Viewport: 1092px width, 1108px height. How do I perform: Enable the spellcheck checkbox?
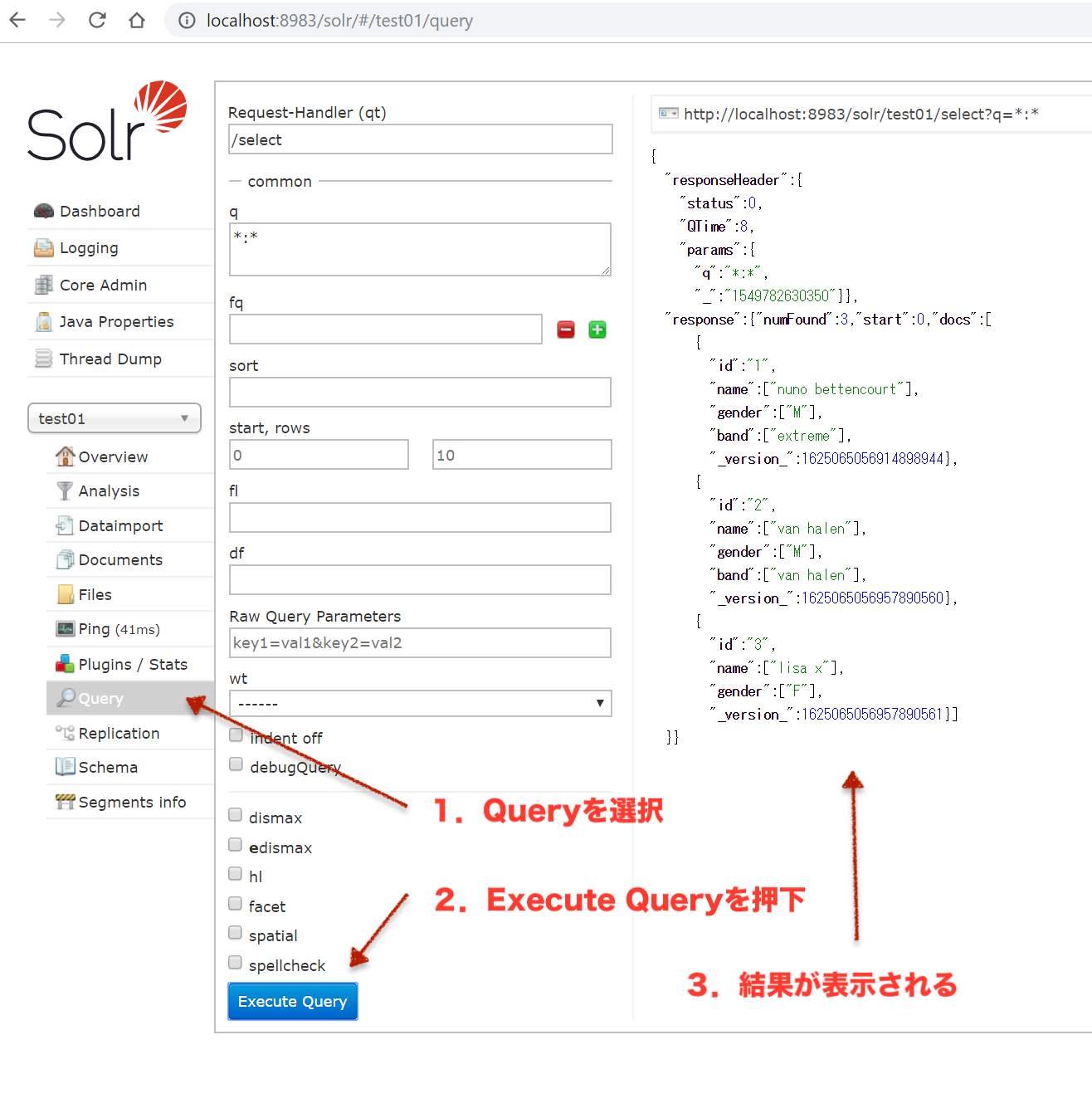pyautogui.click(x=235, y=963)
